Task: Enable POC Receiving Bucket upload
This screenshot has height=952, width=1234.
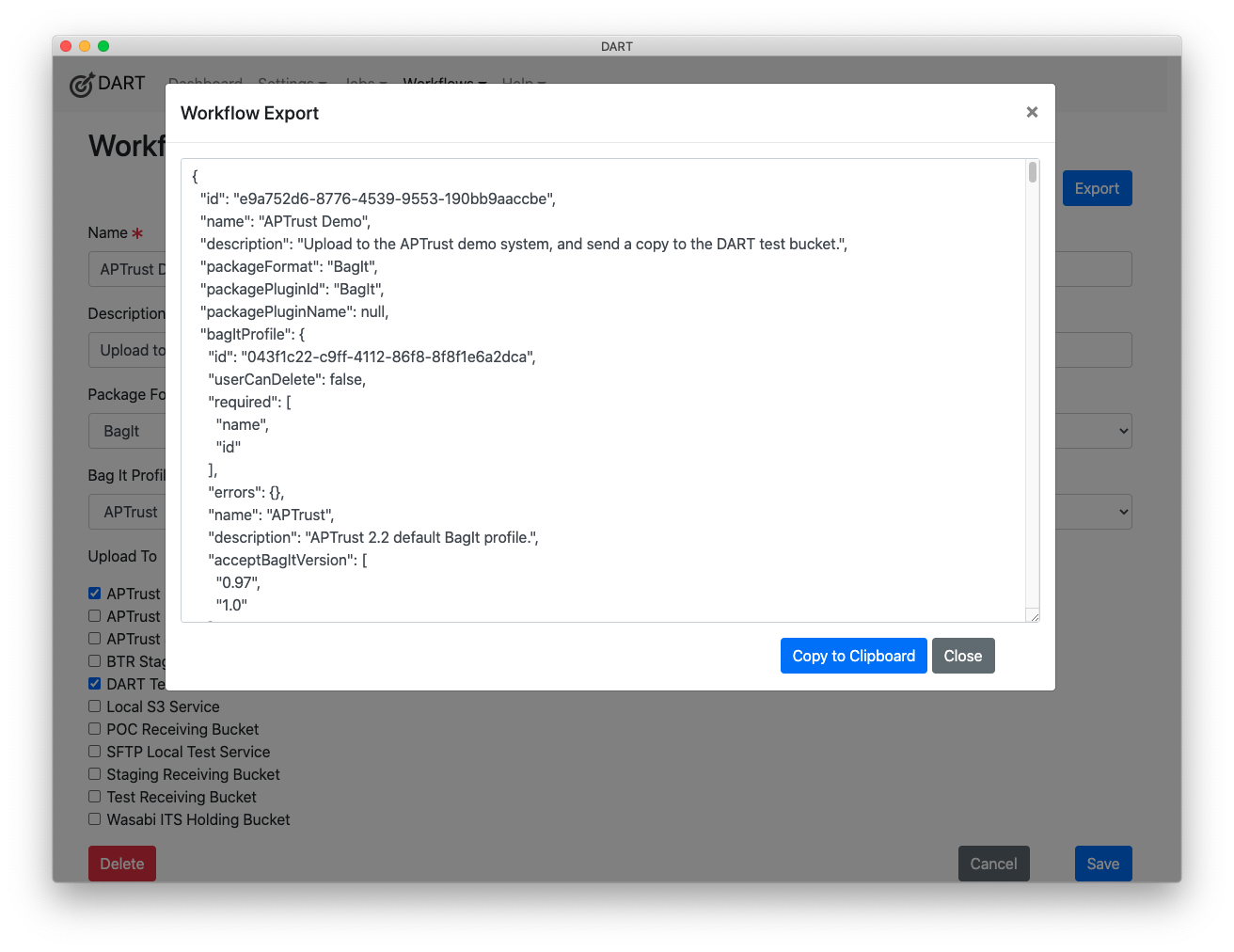Action: tap(94, 728)
